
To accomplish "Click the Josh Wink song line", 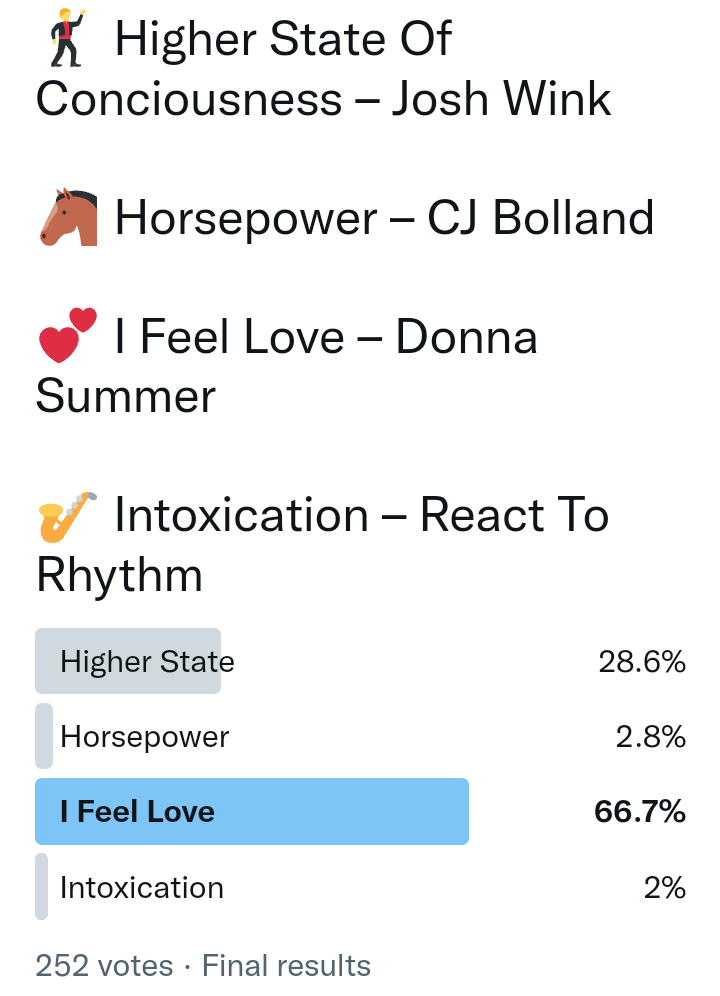I will click(x=323, y=70).
